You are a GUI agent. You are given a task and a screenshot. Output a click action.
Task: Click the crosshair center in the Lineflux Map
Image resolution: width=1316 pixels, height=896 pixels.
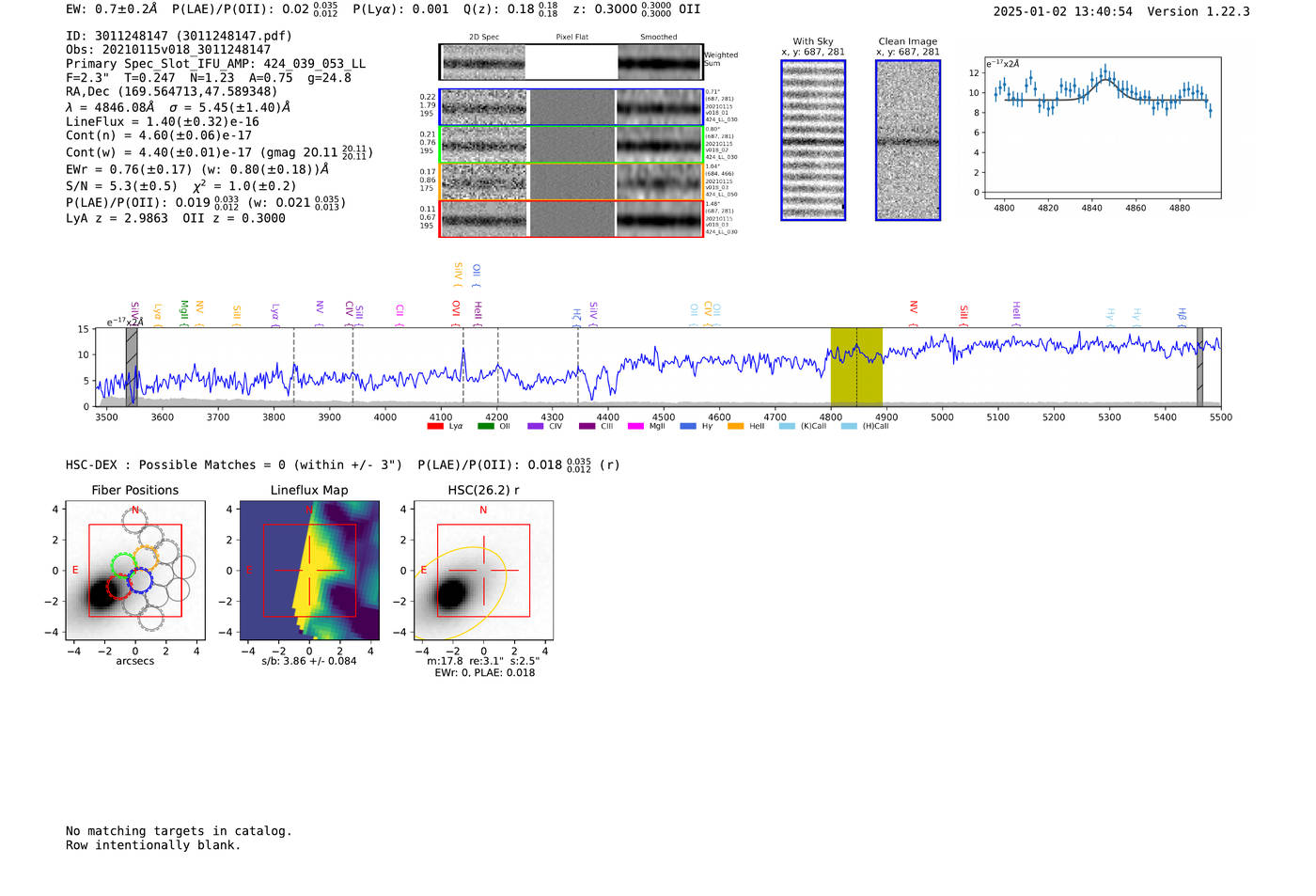point(309,571)
